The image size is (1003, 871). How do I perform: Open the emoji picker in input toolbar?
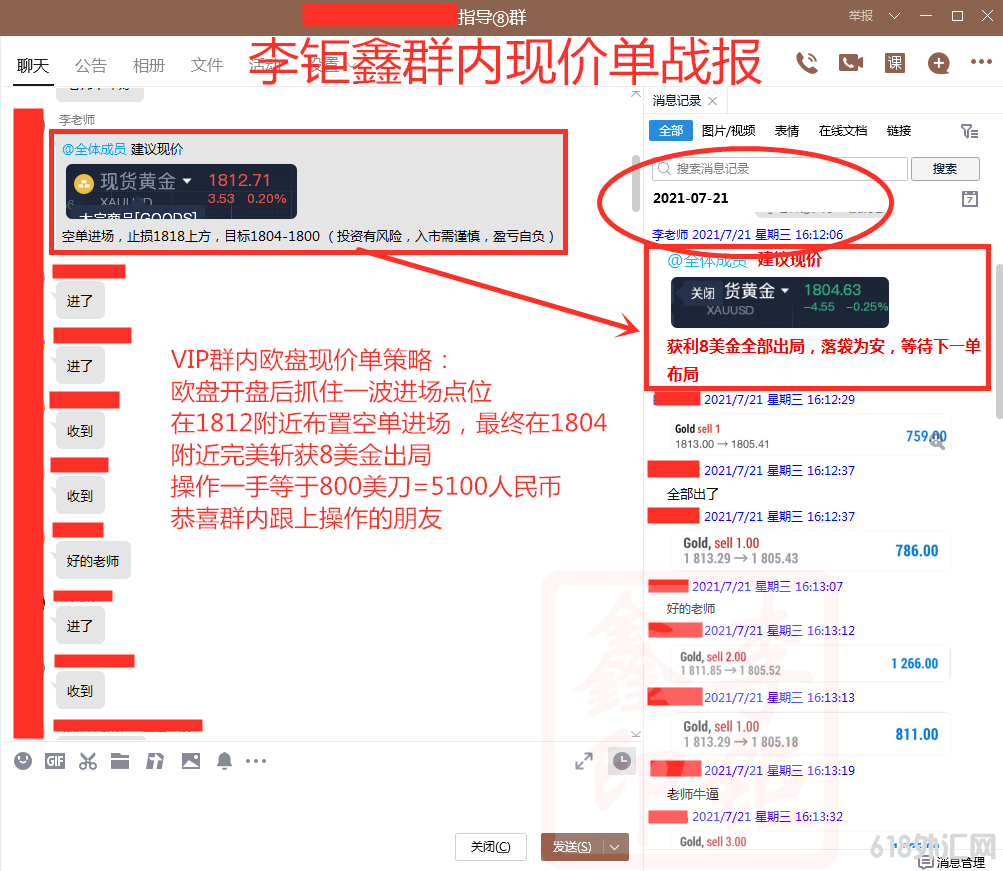point(23,761)
